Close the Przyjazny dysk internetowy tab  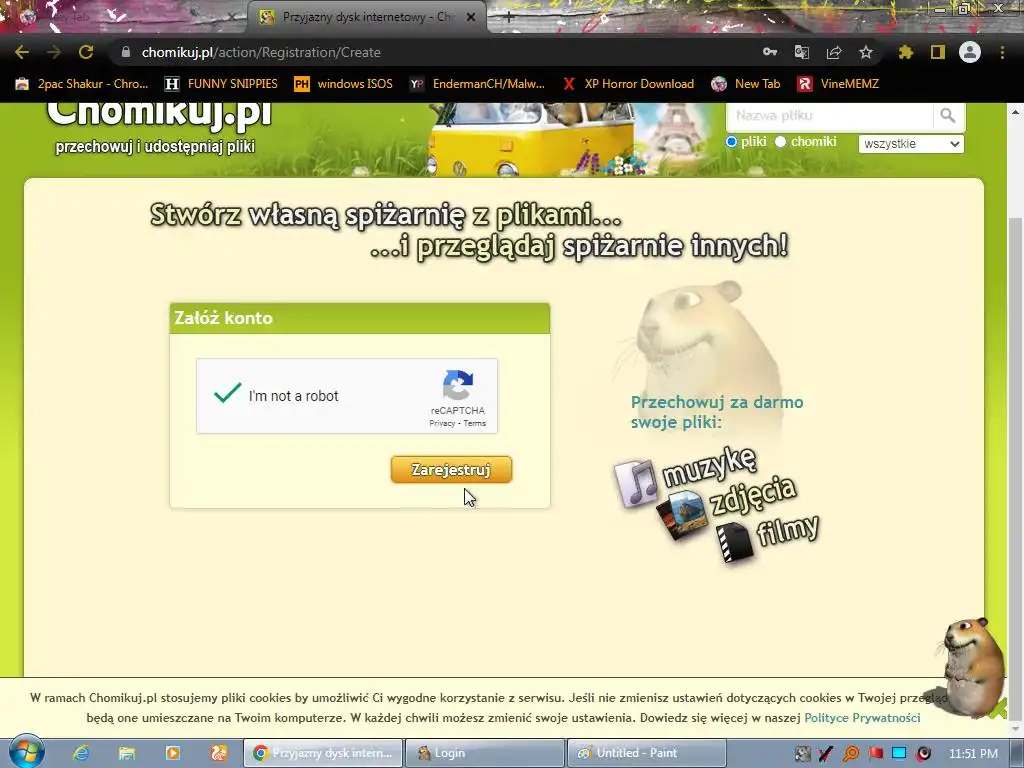pos(471,18)
